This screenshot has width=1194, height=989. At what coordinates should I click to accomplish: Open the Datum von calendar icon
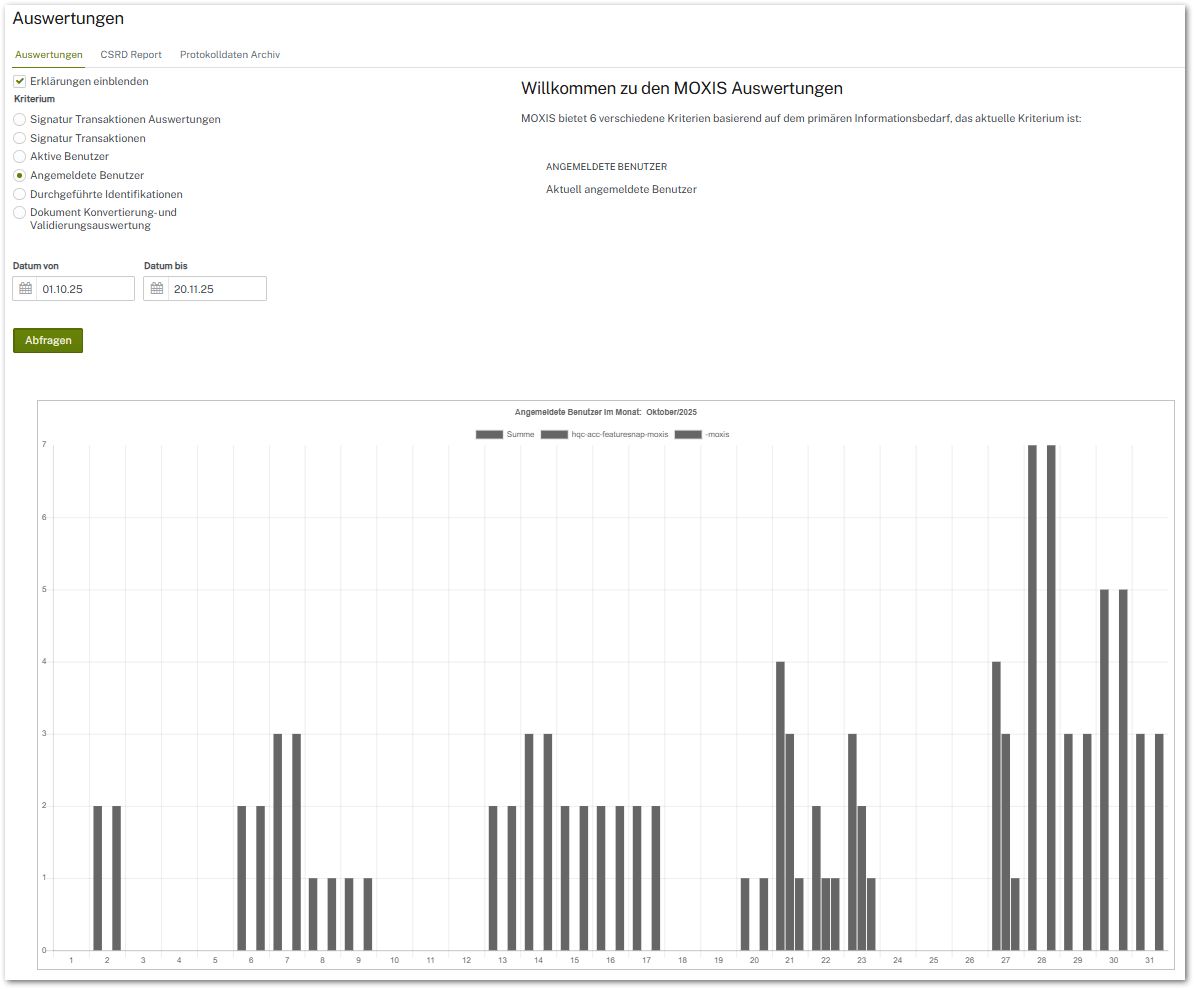click(x=26, y=289)
